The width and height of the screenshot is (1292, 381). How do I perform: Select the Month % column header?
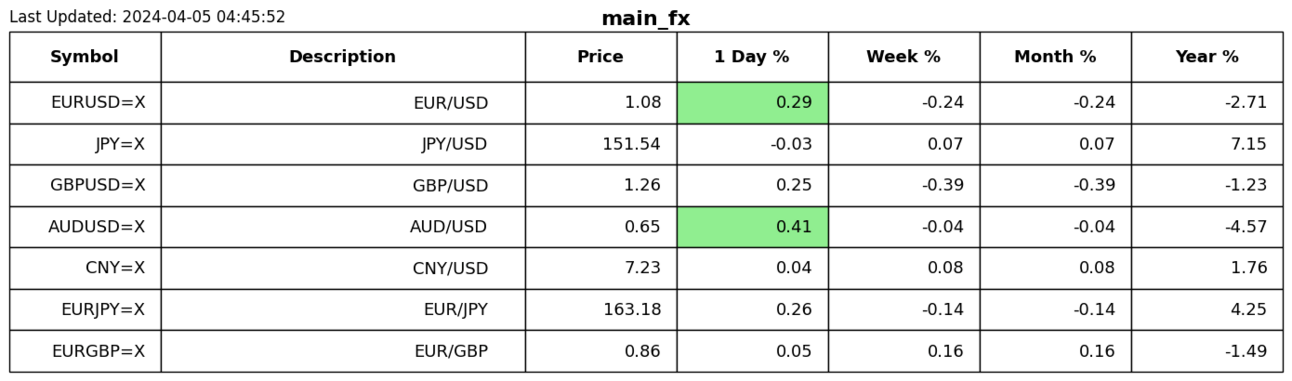click(x=1056, y=57)
